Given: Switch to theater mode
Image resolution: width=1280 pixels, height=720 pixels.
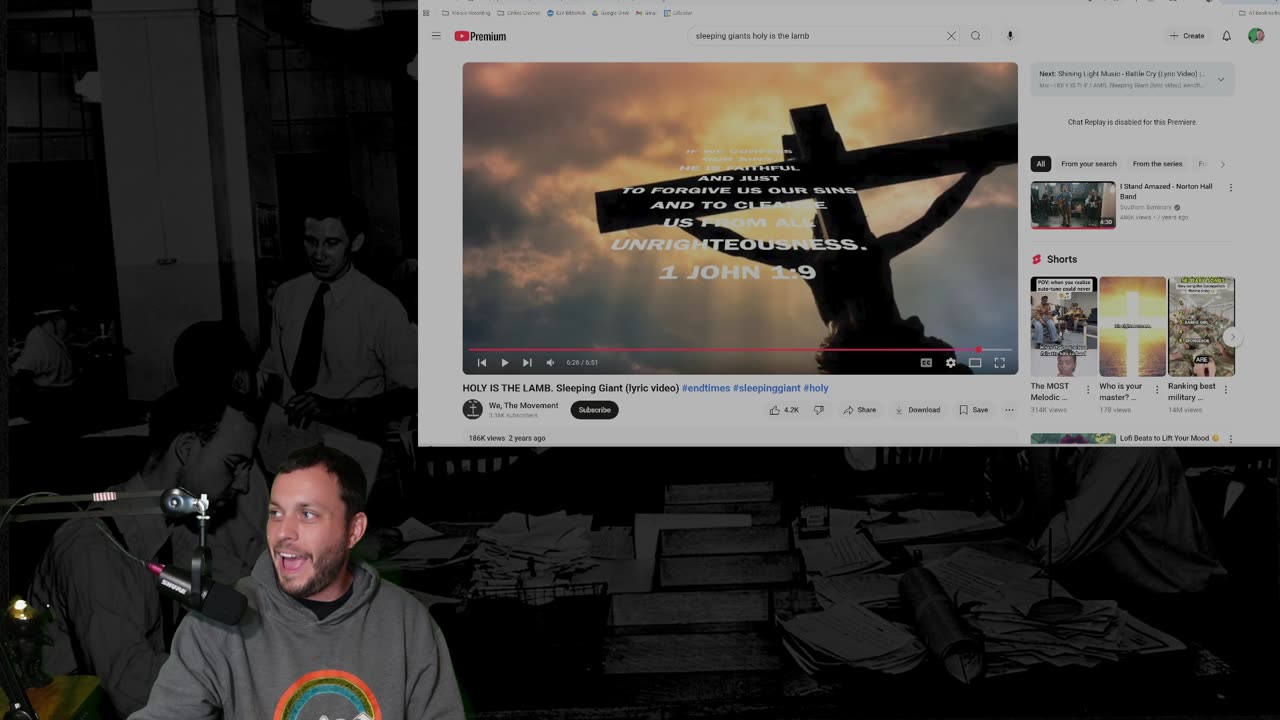Looking at the screenshot, I should [x=975, y=363].
